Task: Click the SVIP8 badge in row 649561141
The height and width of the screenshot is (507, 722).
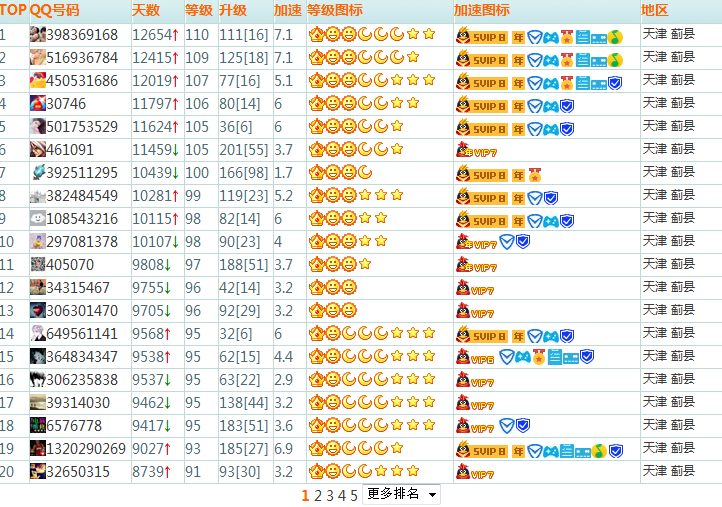Action: [482, 335]
